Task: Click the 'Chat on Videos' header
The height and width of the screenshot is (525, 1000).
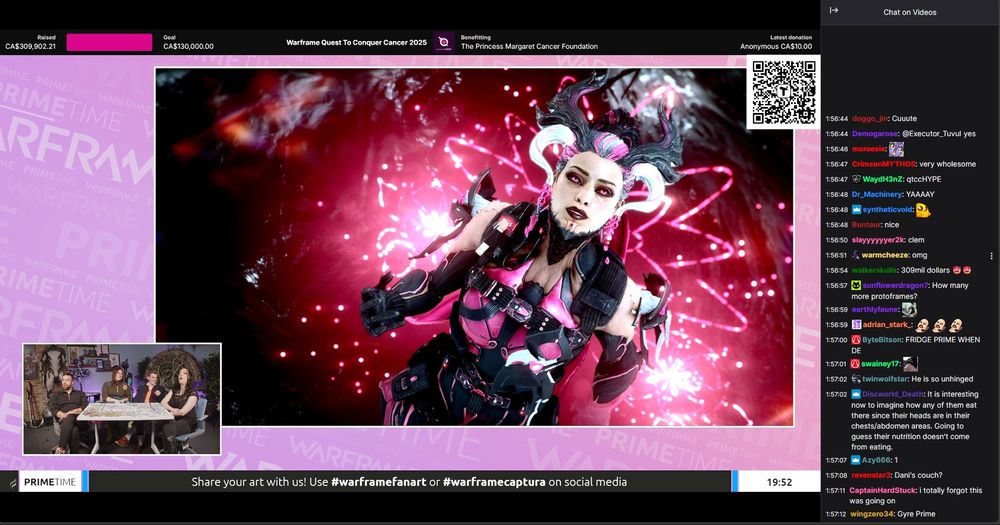Action: [909, 12]
